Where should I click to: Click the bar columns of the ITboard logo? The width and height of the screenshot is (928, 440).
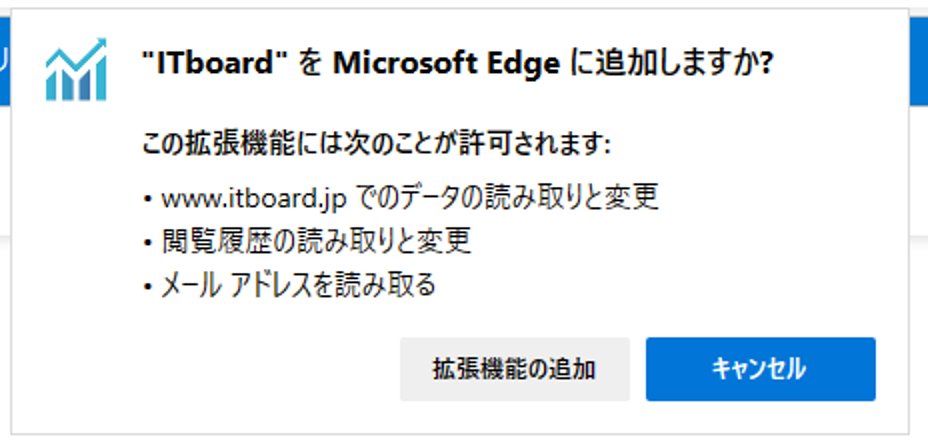pos(76,82)
